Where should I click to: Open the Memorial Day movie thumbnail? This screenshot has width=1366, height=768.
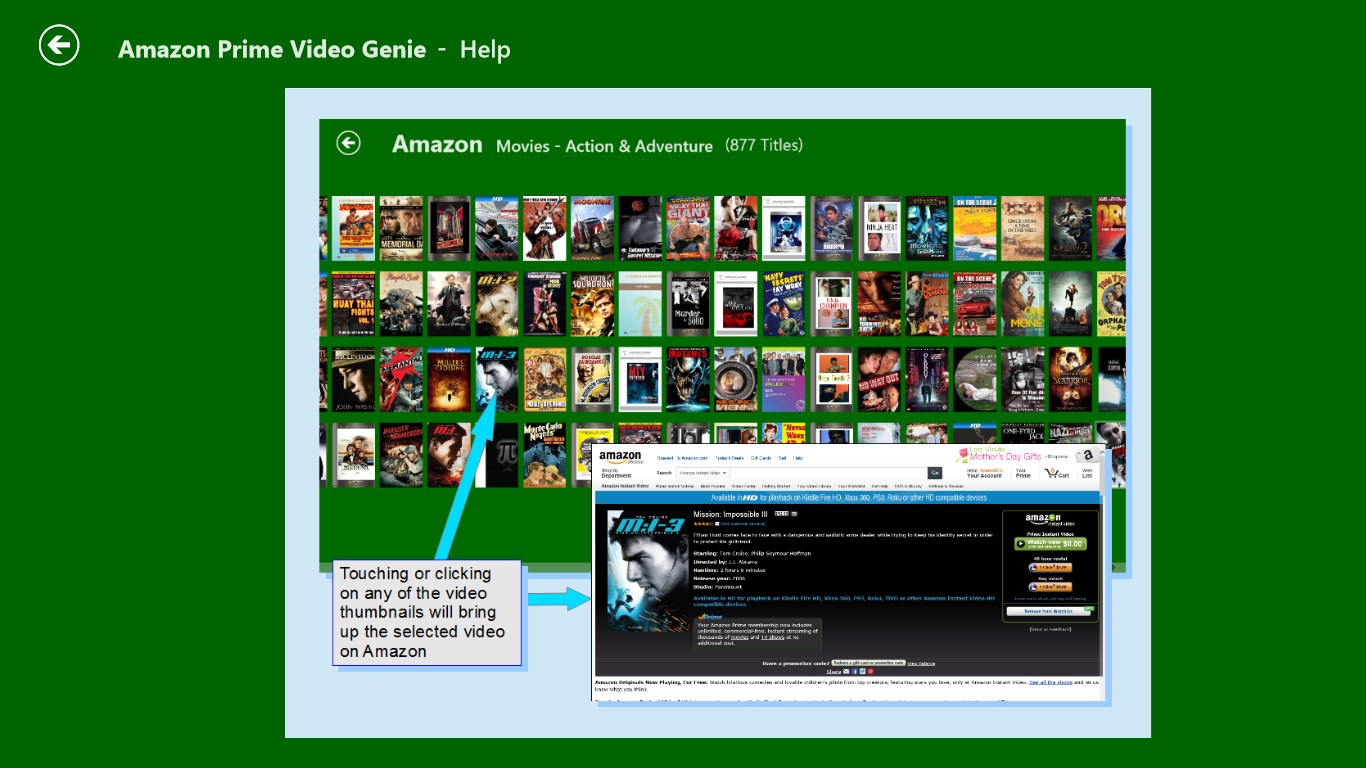(401, 228)
